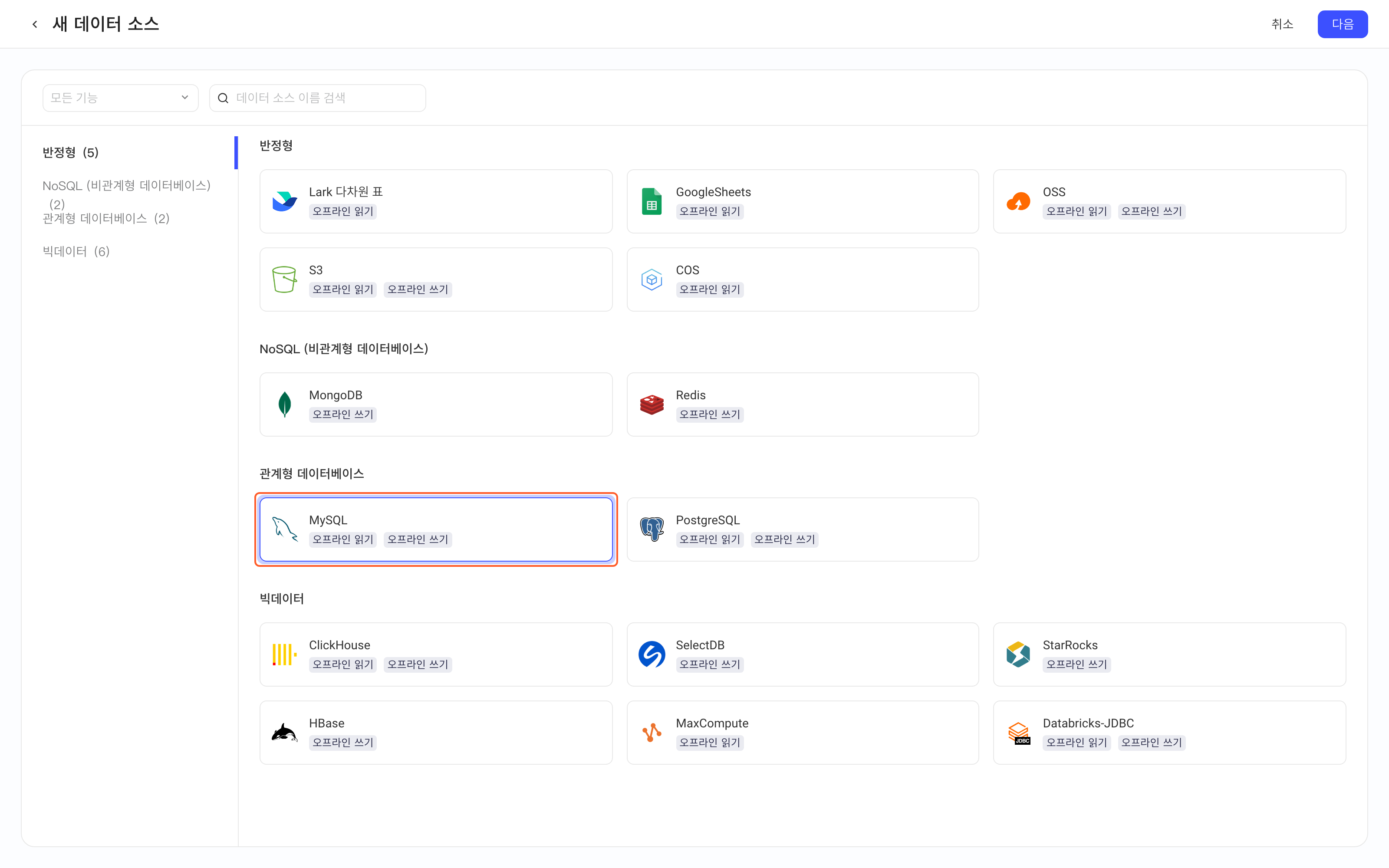
Task: Click the PostgreSQL elephant icon
Action: click(652, 529)
